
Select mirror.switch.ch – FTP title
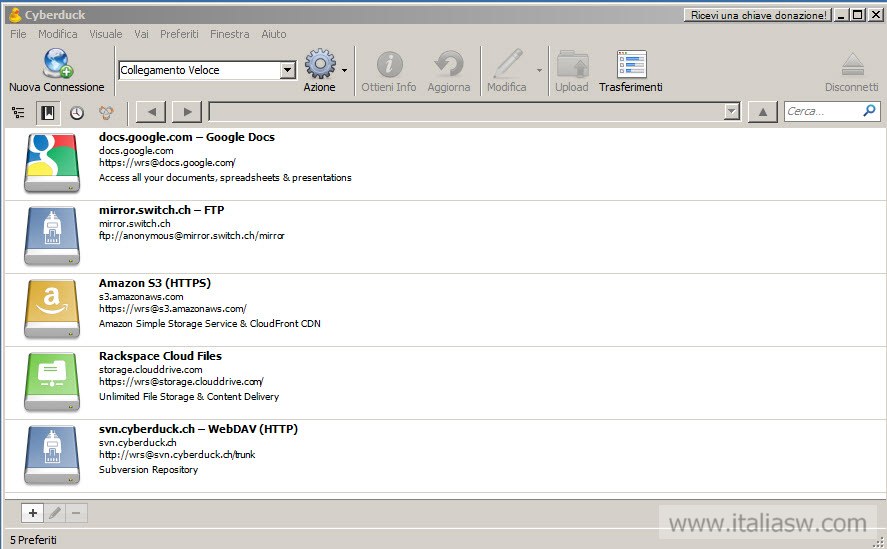pyautogui.click(x=161, y=210)
